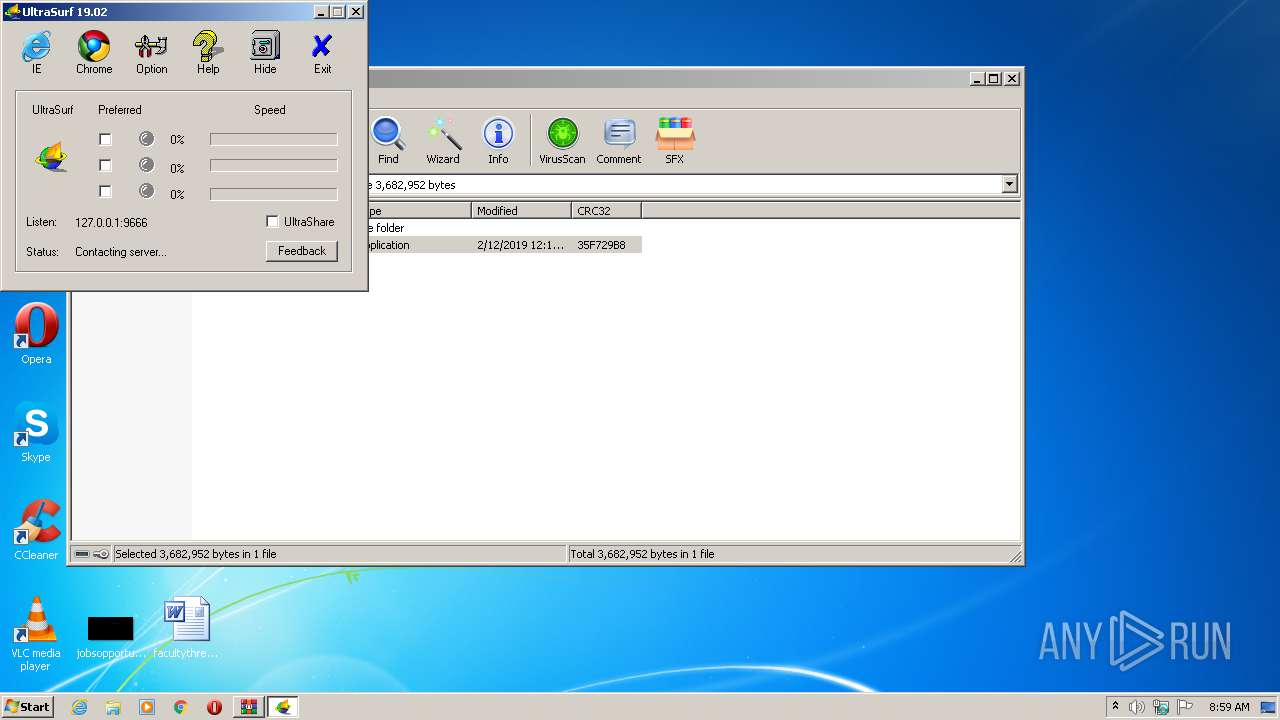Viewport: 1280px width, 720px height.
Task: Switch to UltraSurf taskbar button
Action: 283,707
